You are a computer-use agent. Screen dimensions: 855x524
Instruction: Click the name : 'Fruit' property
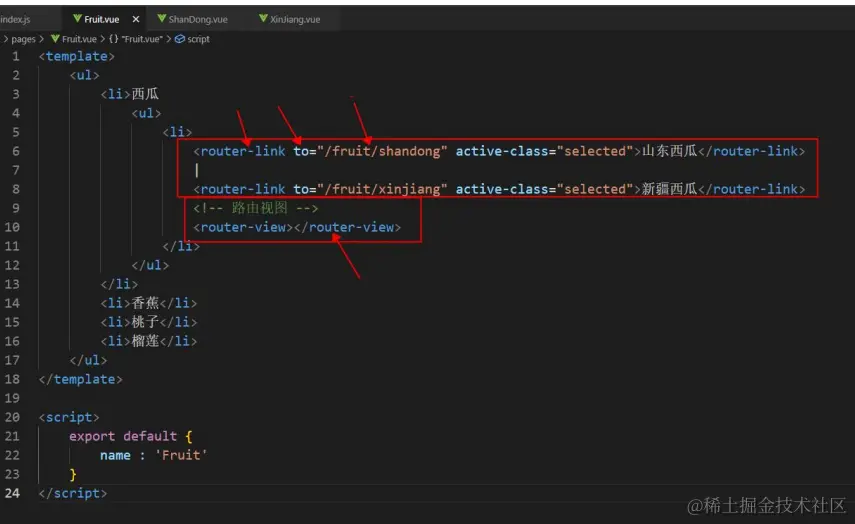154,455
